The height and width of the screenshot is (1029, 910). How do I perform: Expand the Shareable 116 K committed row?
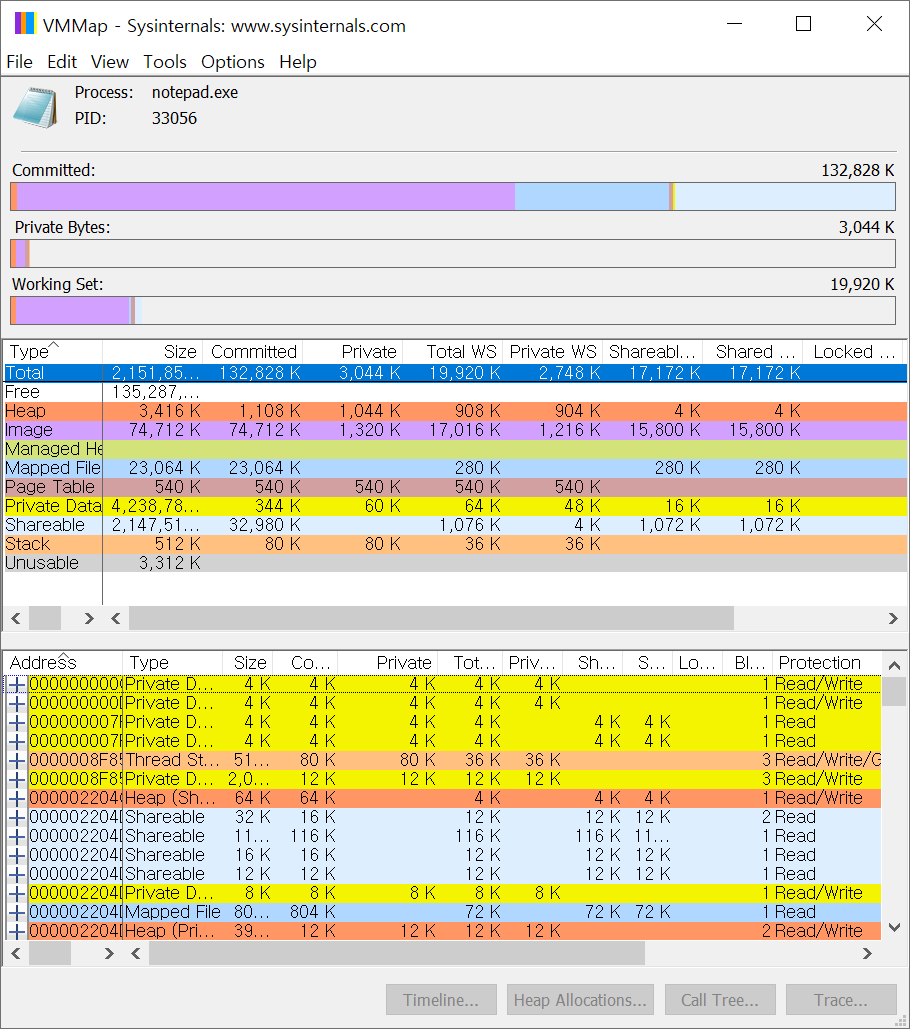click(17, 836)
